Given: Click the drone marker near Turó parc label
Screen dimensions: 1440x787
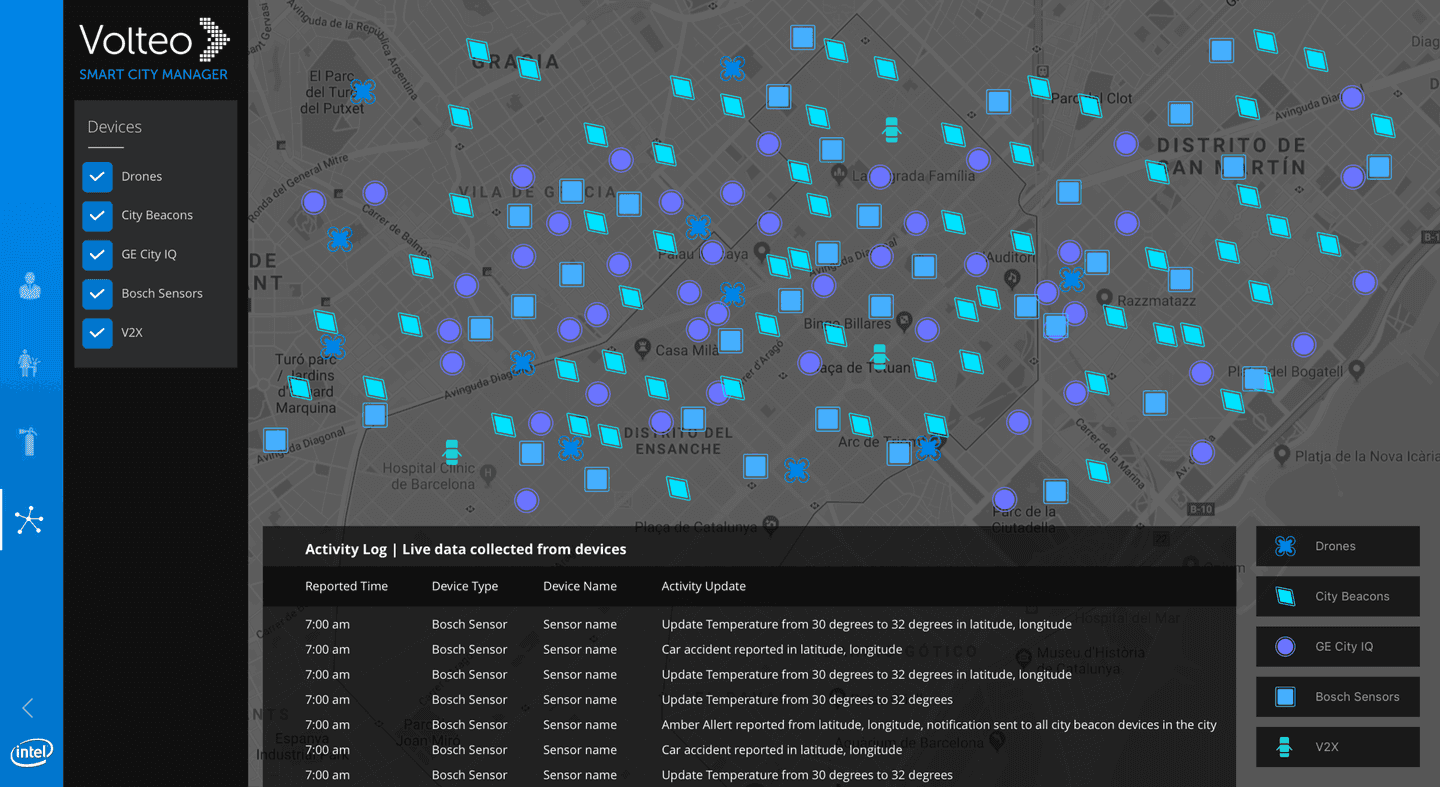Looking at the screenshot, I should point(333,347).
